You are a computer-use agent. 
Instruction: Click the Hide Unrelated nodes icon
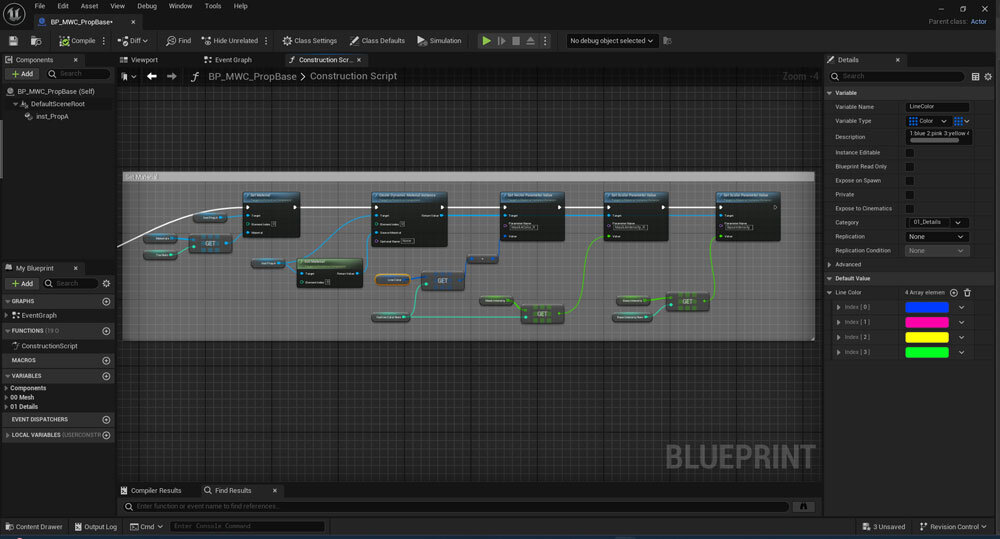pos(205,41)
